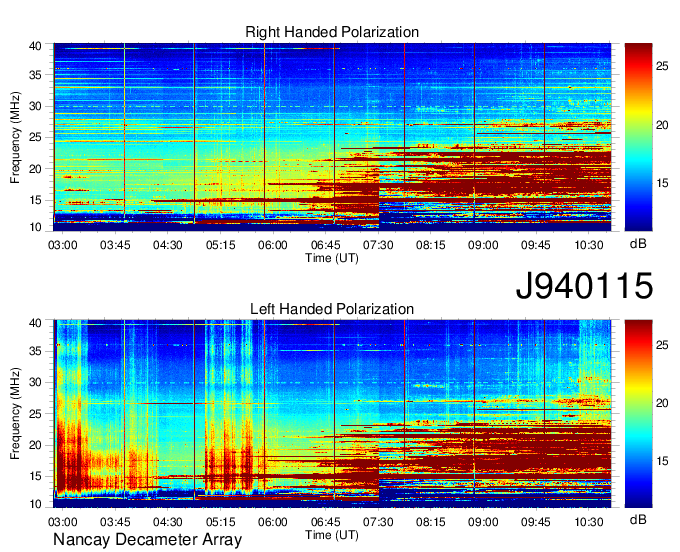Viewport: 680px width, 552px height.
Task: Click "09:00" time tick under Right Handed plot
Action: [483, 245]
